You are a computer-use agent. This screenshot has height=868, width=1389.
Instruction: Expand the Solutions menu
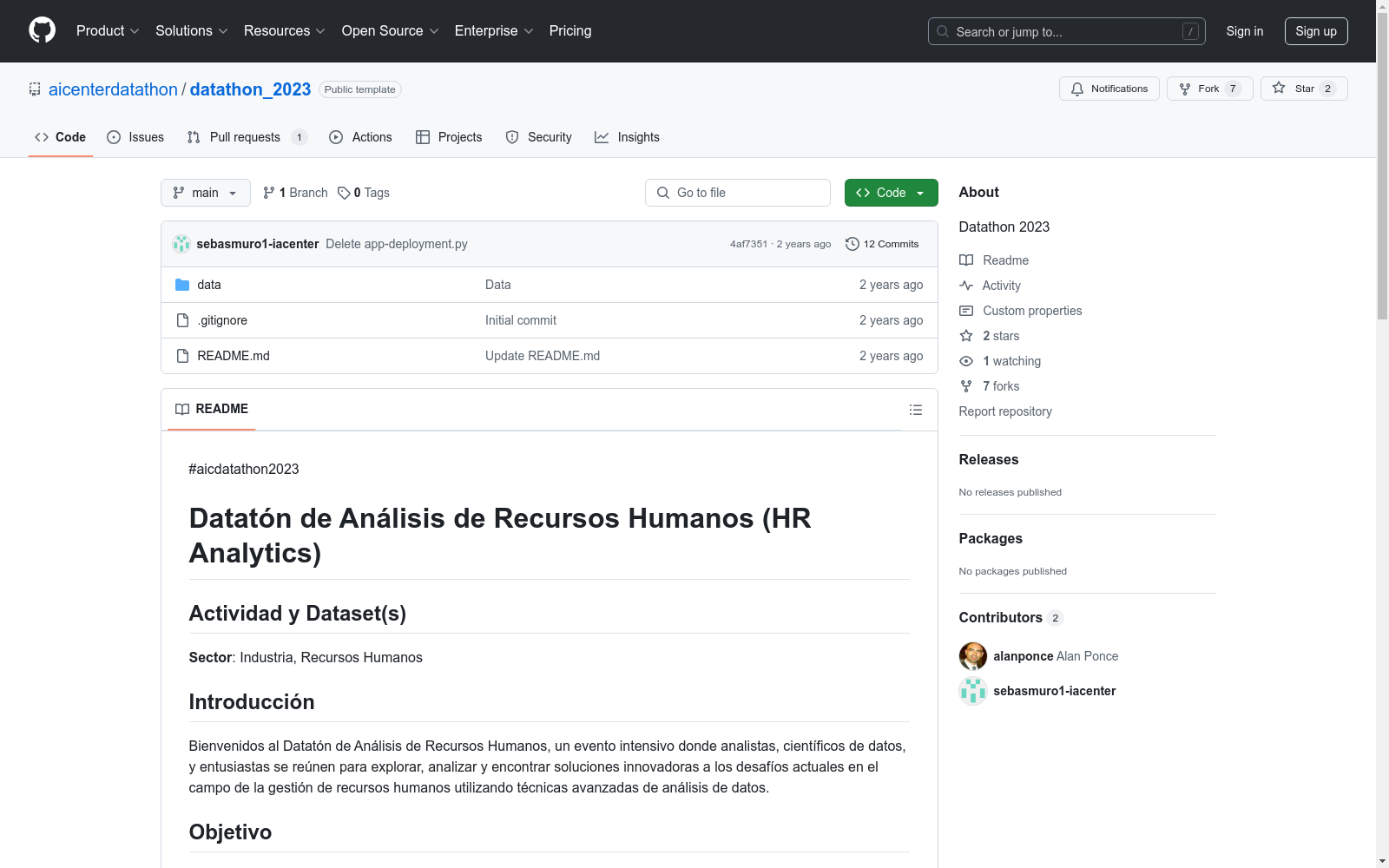tap(192, 31)
